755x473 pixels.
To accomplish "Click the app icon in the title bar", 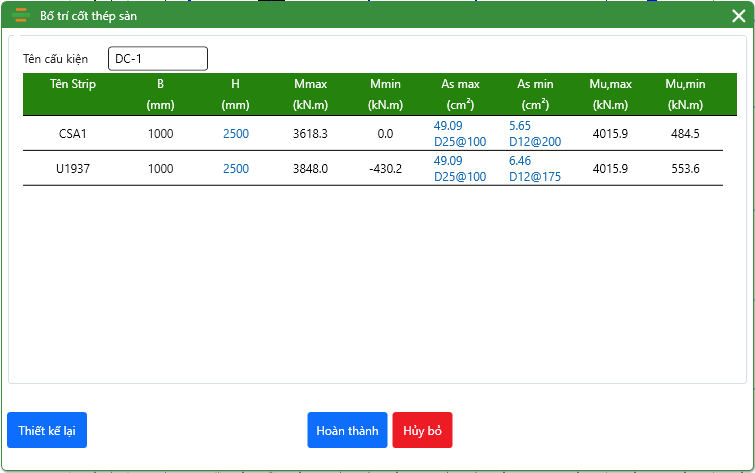I will [20, 15].
